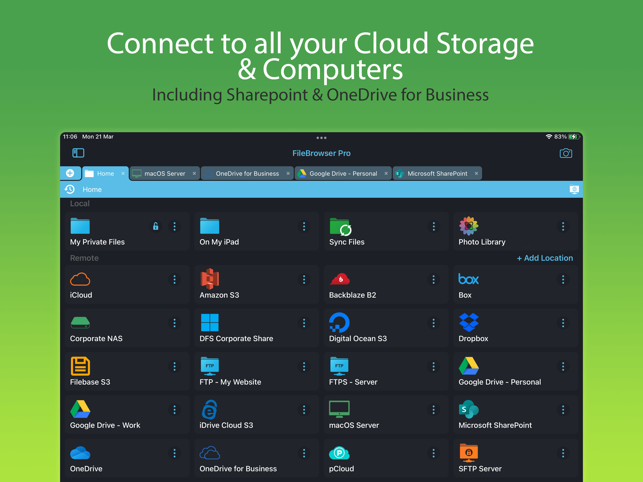Open Google Drive - Work location

[x=127, y=415]
